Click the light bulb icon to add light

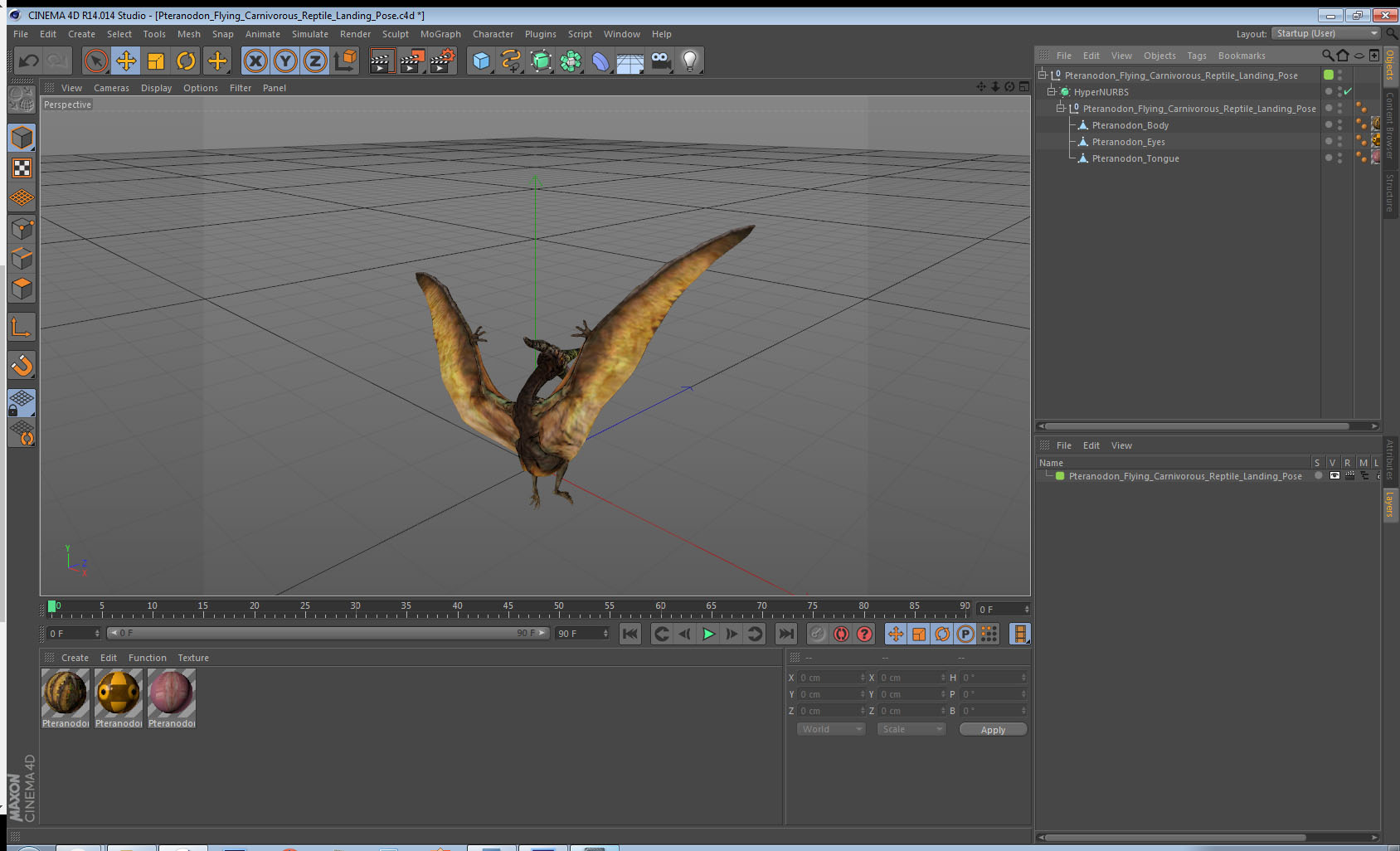click(689, 61)
